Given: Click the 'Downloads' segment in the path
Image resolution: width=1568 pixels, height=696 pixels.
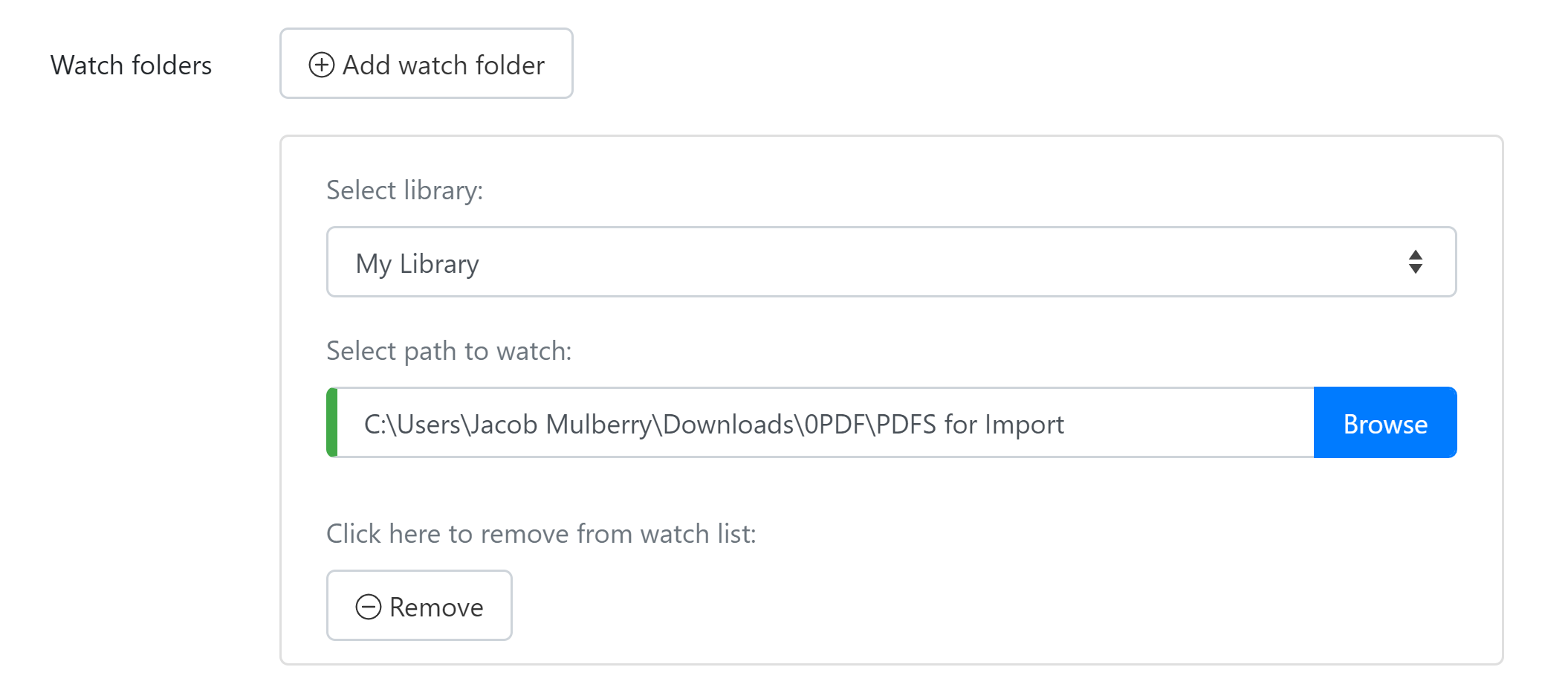Looking at the screenshot, I should point(728,425).
